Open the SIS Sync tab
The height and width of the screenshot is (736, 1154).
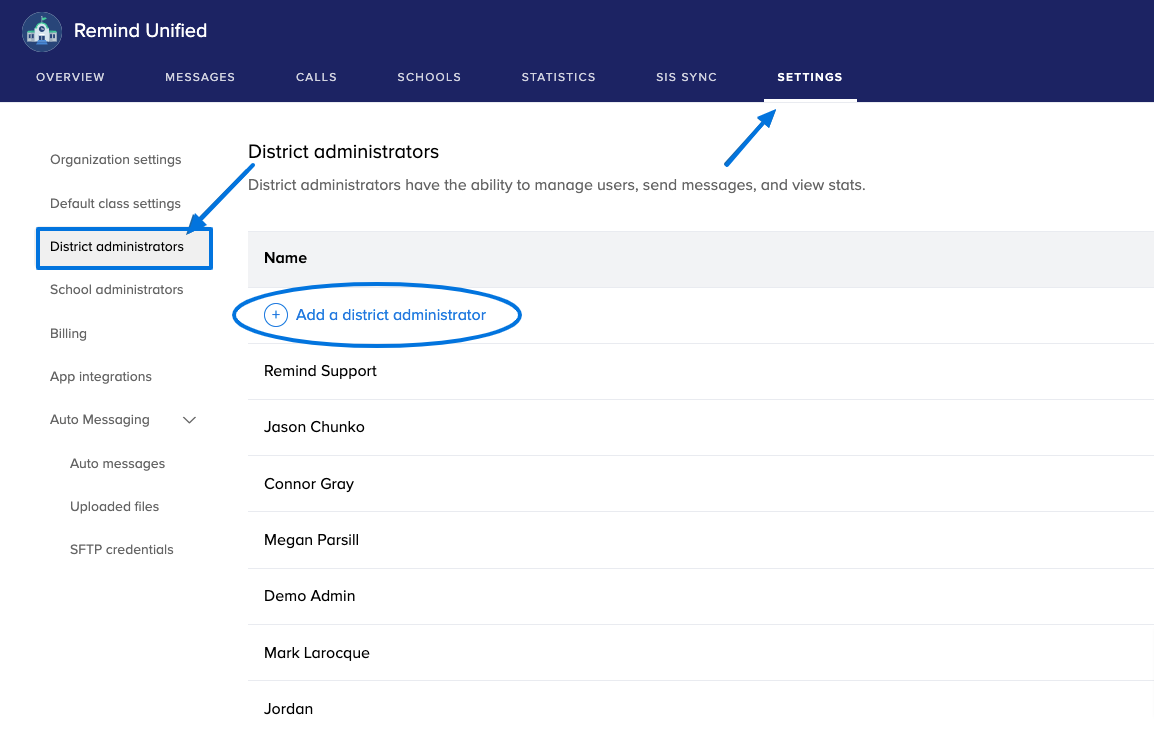click(686, 77)
